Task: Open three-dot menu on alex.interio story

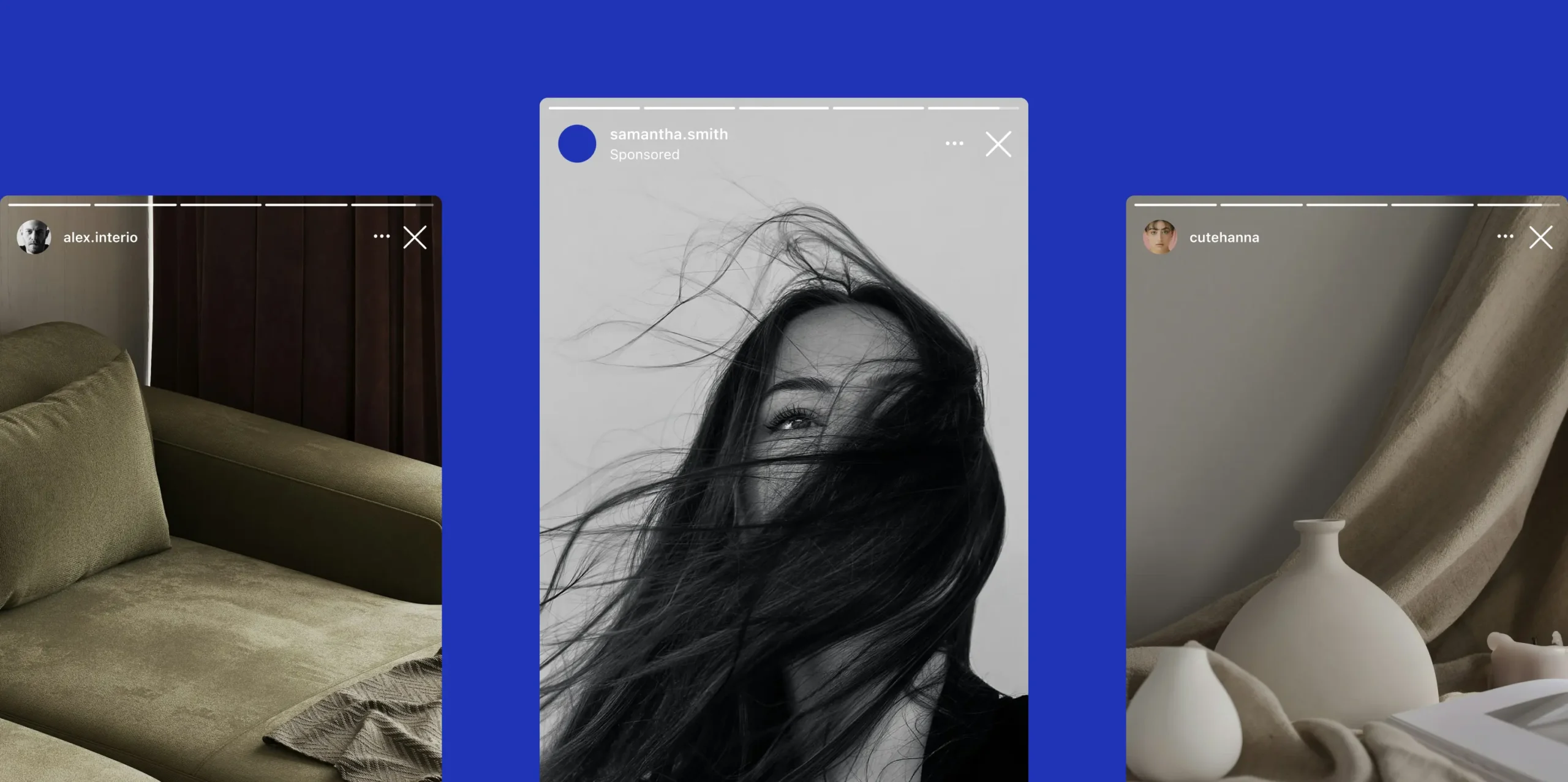Action: click(x=382, y=236)
